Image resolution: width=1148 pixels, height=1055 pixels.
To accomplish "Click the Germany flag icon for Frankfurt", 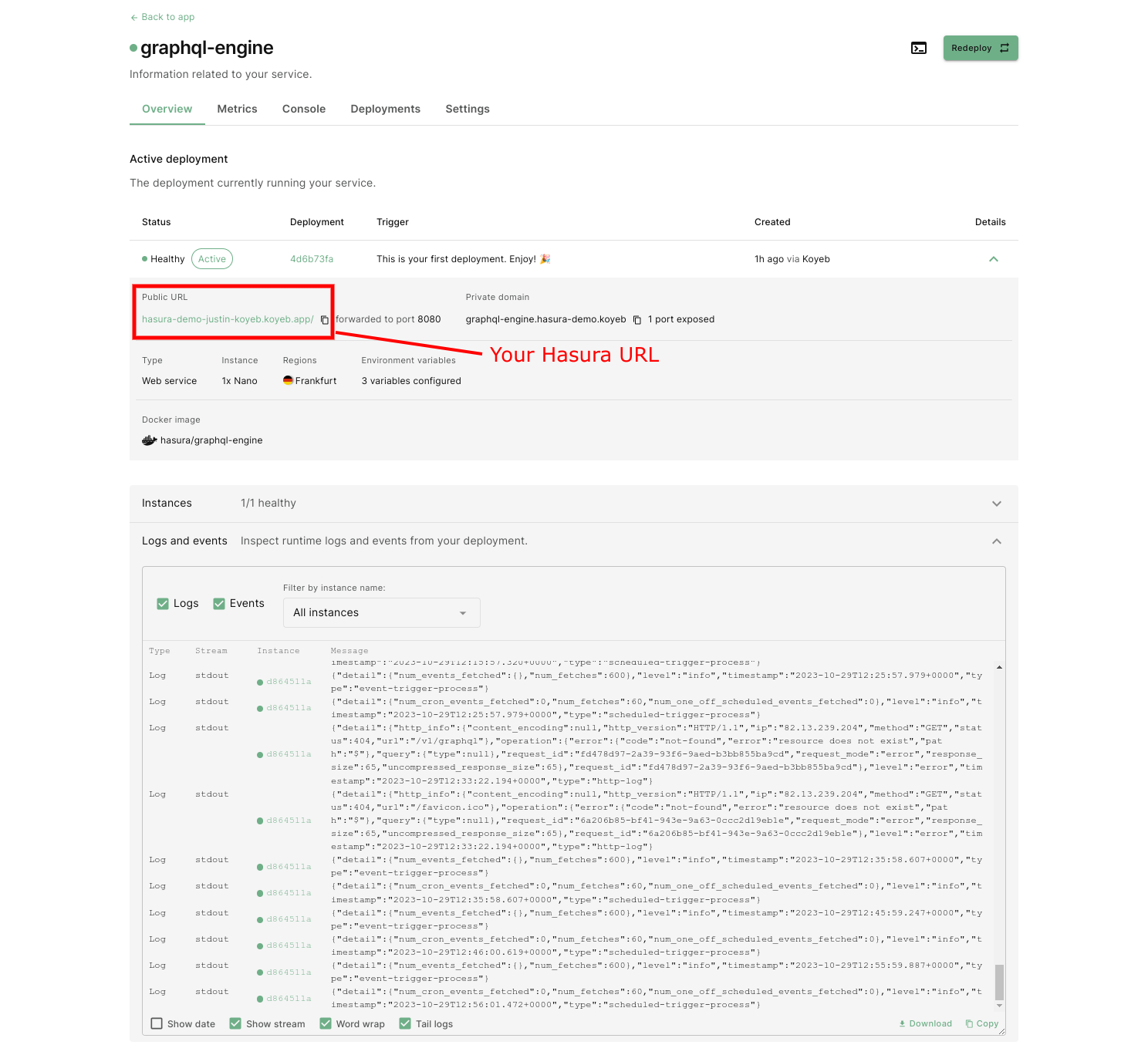I will pos(288,380).
